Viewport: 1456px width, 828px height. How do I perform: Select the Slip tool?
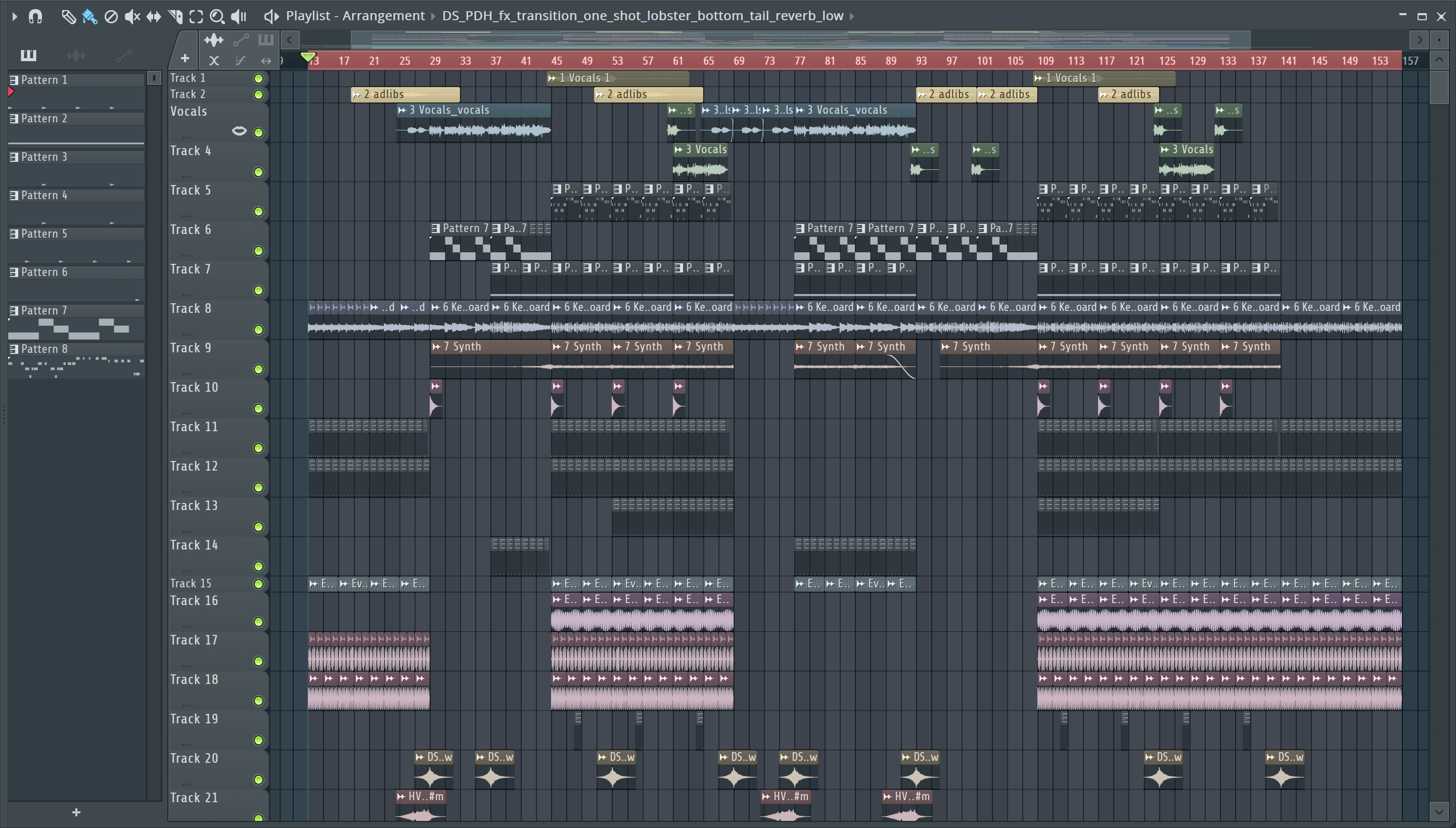154,17
